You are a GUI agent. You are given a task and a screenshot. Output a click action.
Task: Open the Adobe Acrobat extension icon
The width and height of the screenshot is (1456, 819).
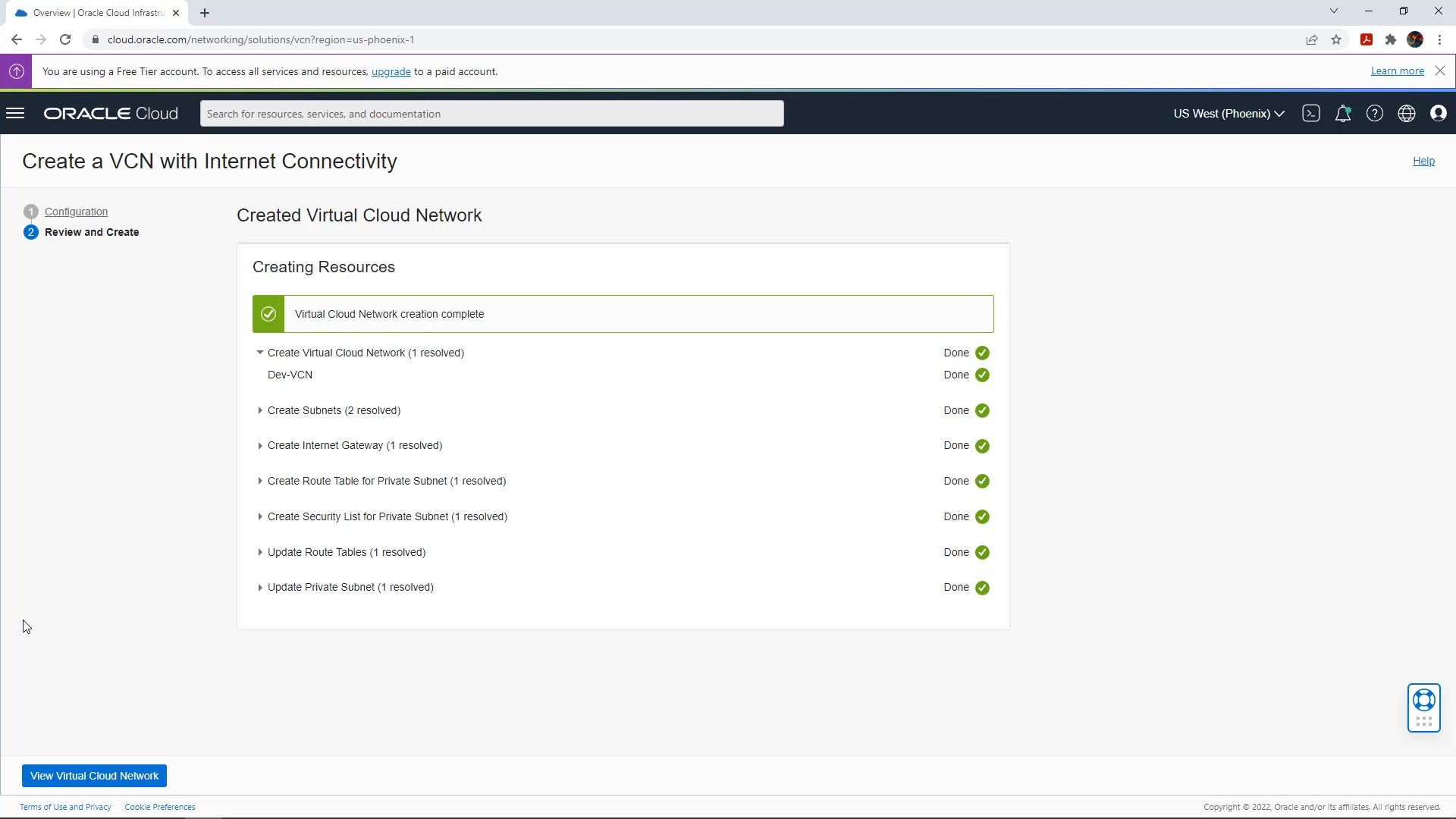(x=1367, y=39)
